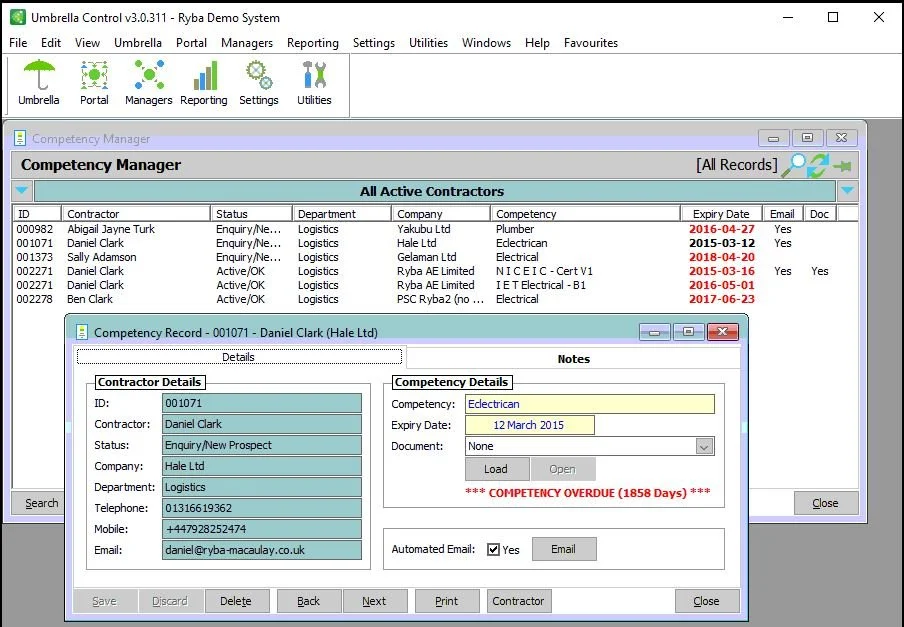The height and width of the screenshot is (627, 904).
Task: Expand the Document dropdown showing None
Action: click(x=704, y=446)
